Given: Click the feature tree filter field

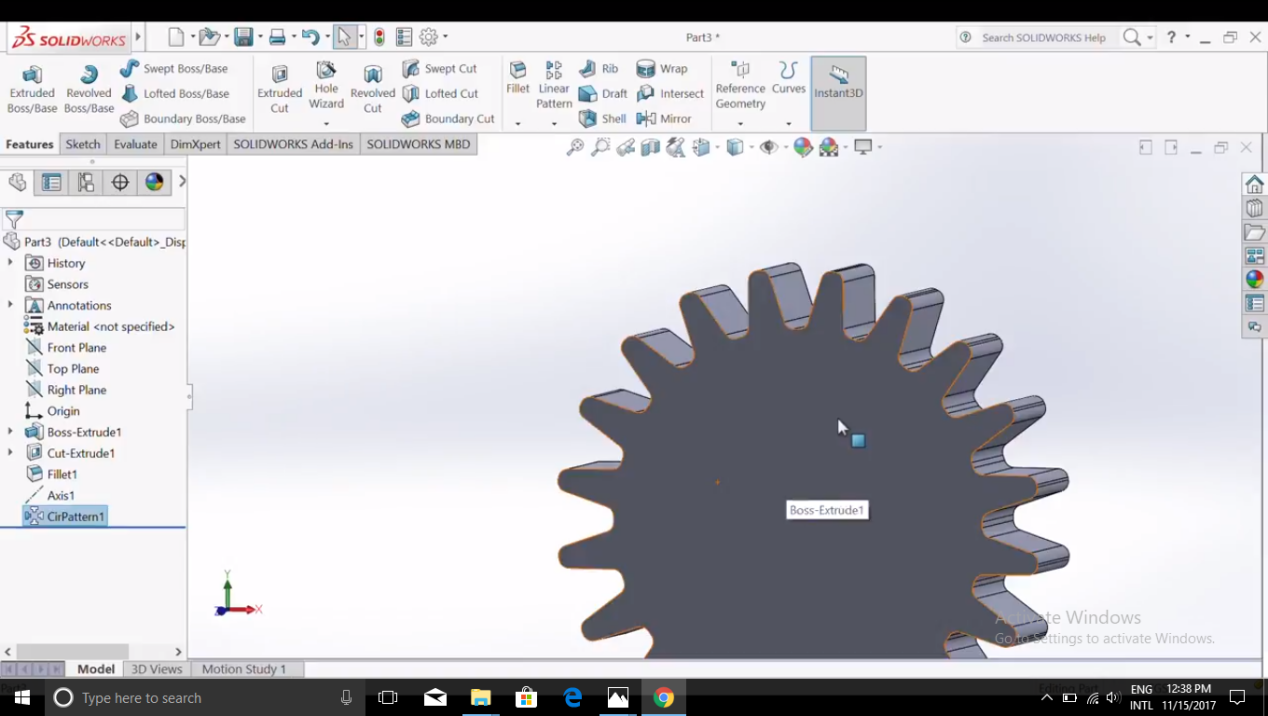Looking at the screenshot, I should click(94, 219).
